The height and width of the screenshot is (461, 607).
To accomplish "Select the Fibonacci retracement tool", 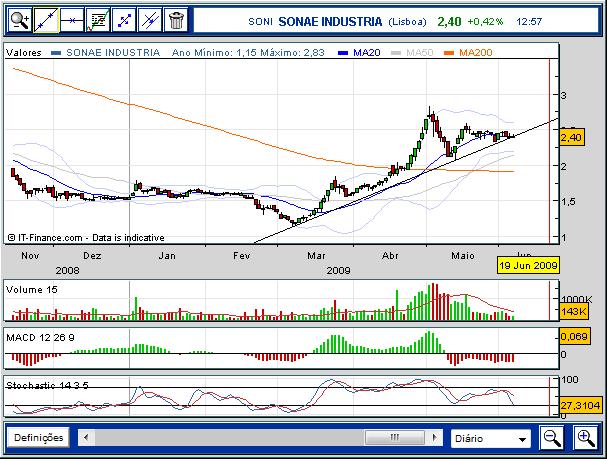I will click(x=98, y=20).
